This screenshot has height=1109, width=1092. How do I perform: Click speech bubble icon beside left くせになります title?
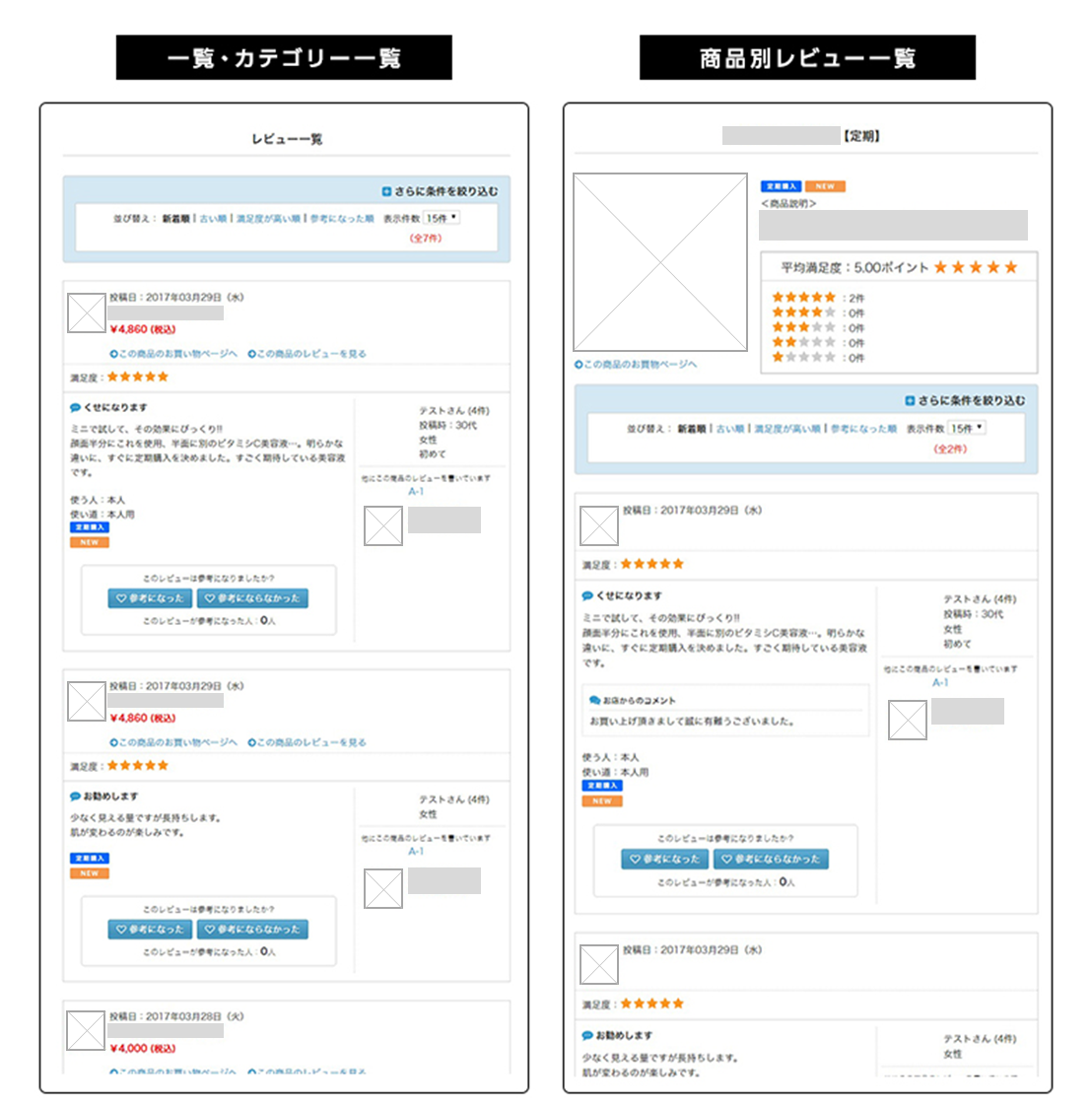[x=76, y=408]
